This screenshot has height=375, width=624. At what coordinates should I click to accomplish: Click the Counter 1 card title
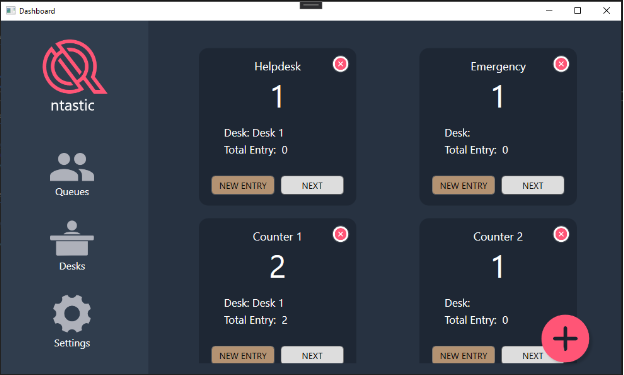pyautogui.click(x=277, y=237)
